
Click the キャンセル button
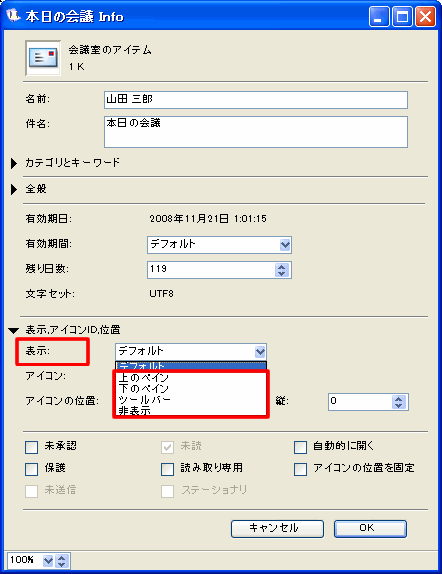[x=277, y=528]
